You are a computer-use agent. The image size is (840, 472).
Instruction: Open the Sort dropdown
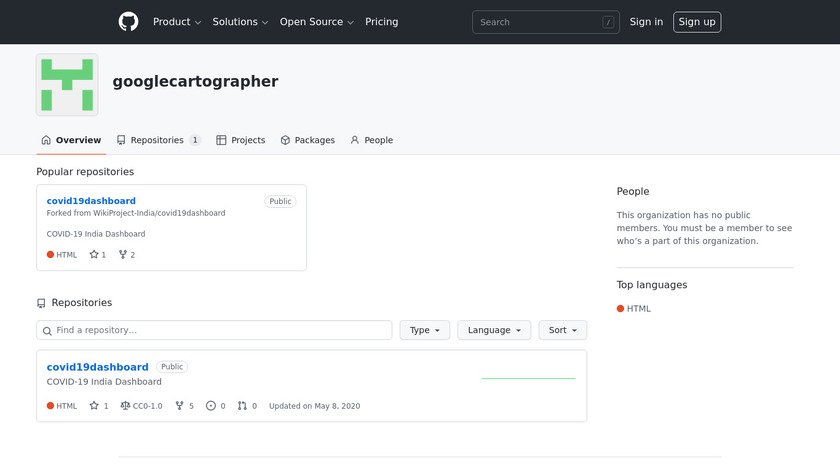pyautogui.click(x=563, y=330)
